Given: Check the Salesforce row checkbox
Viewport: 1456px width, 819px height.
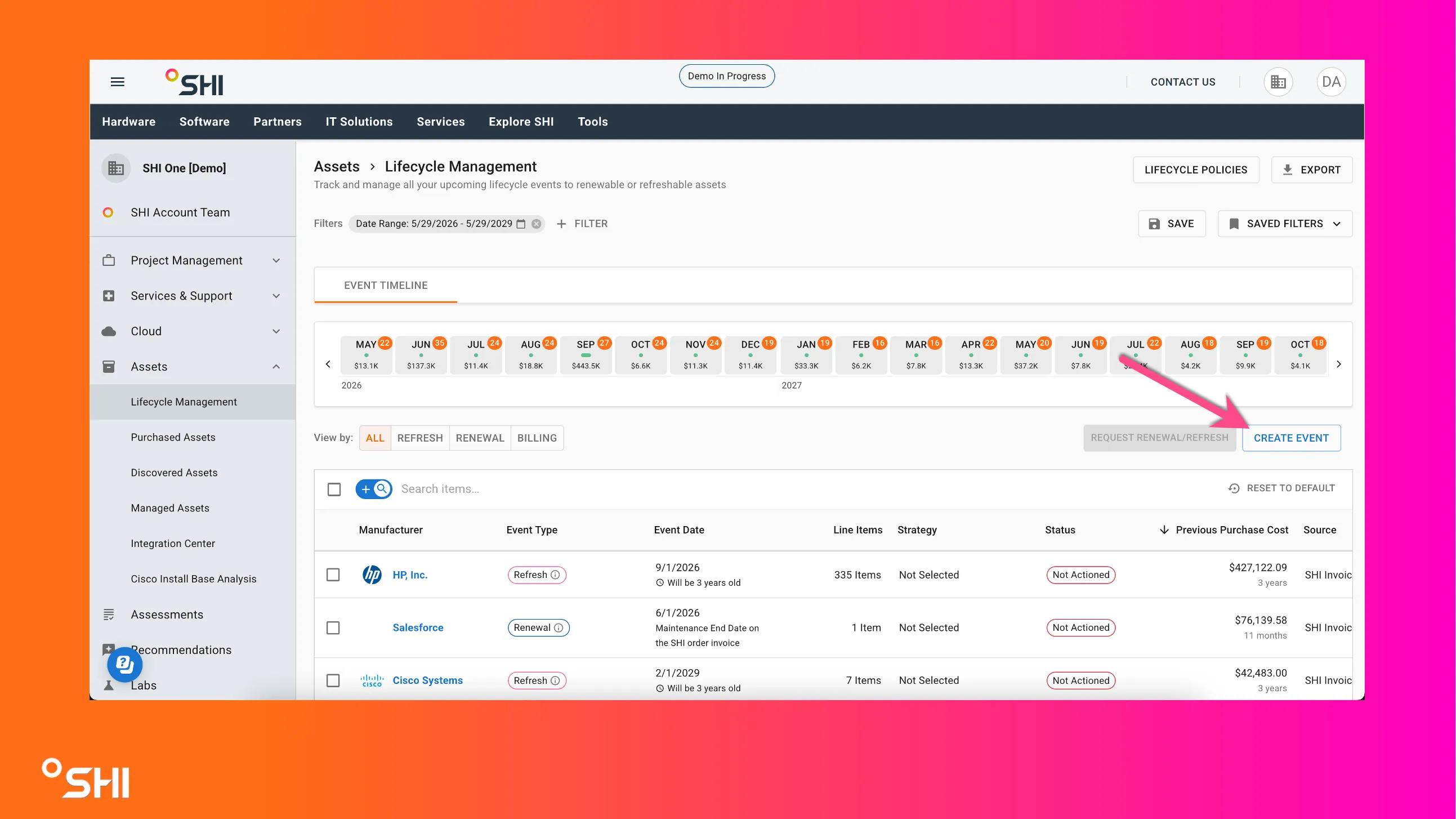Looking at the screenshot, I should (333, 628).
